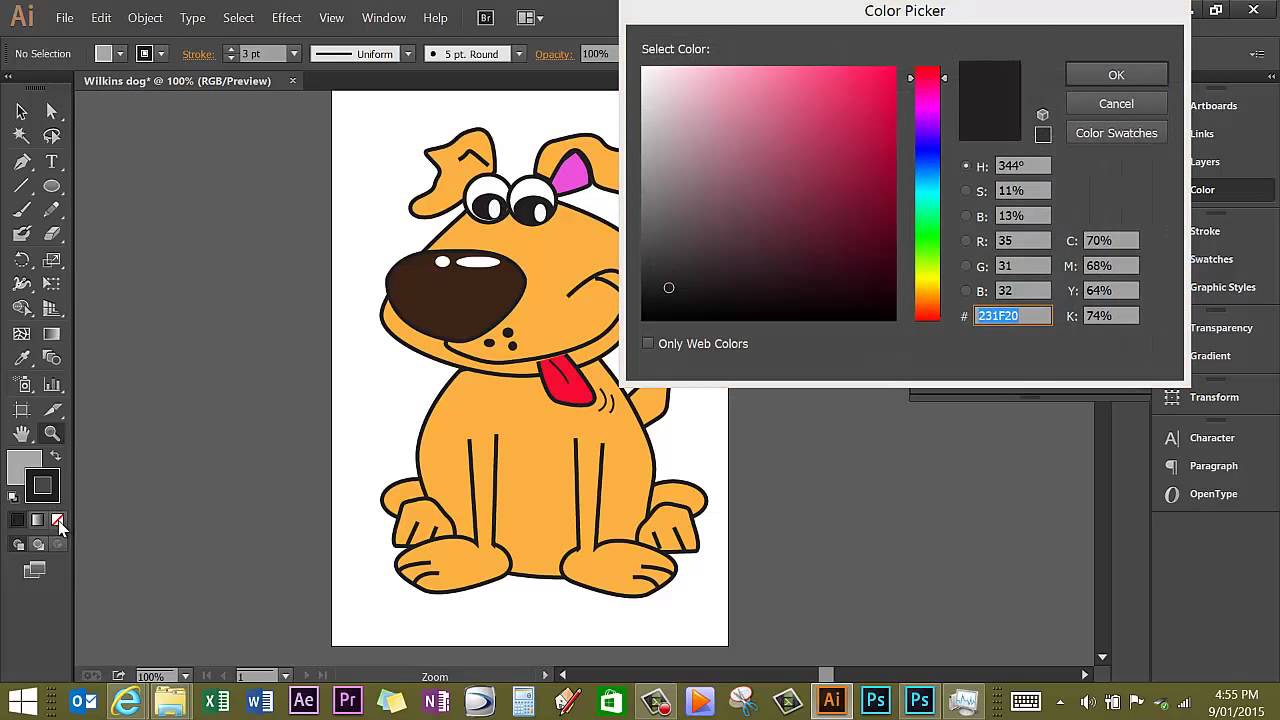1280x720 pixels.
Task: Select the Direct Selection tool (white arrow)
Action: 52,112
